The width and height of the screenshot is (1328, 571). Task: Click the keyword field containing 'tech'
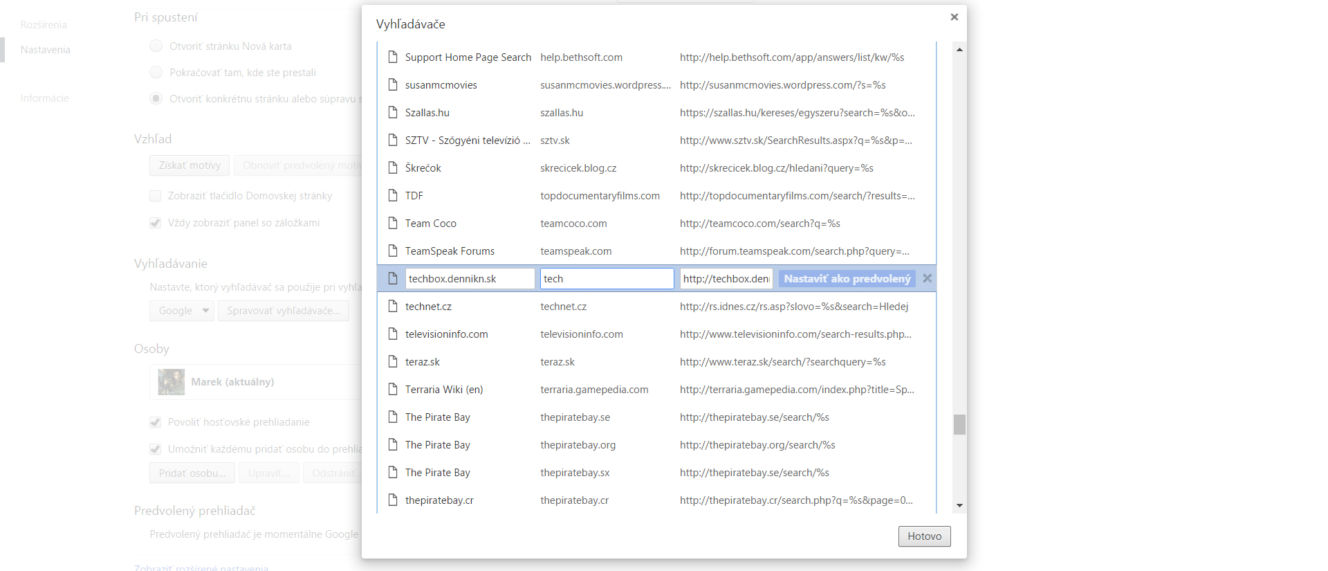click(606, 279)
